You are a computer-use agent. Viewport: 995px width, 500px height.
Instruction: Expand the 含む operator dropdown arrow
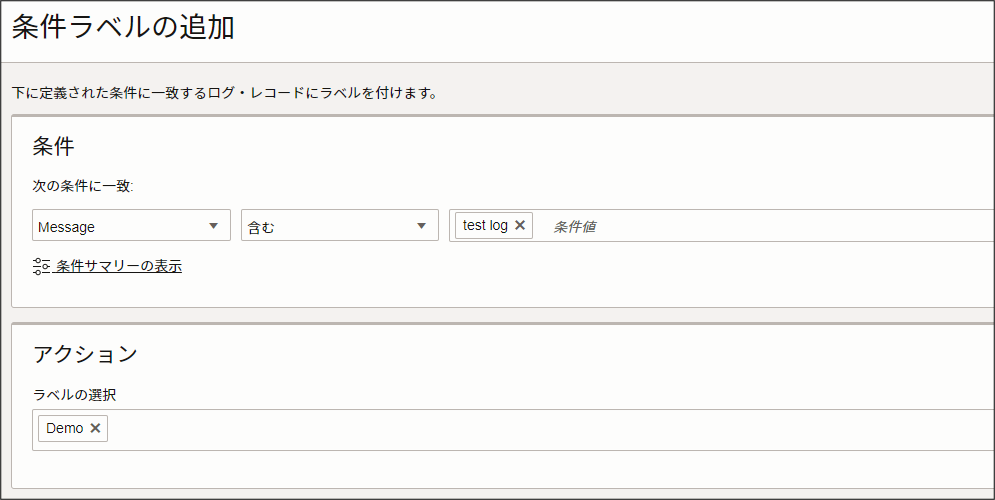pyautogui.click(x=421, y=226)
